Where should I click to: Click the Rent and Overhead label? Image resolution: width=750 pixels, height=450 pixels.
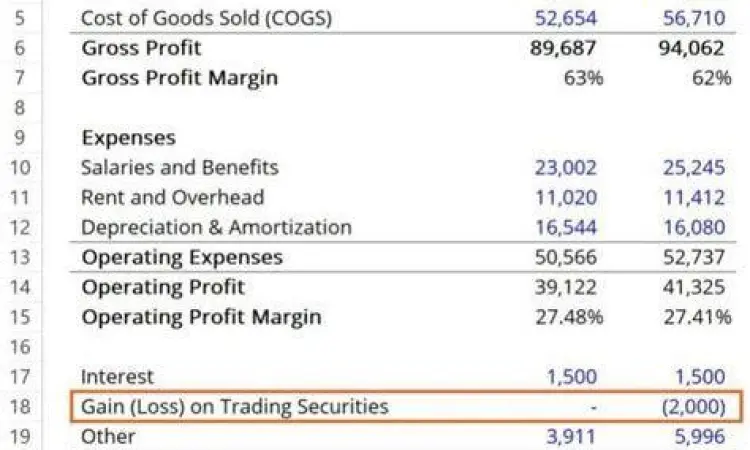pyautogui.click(x=173, y=197)
